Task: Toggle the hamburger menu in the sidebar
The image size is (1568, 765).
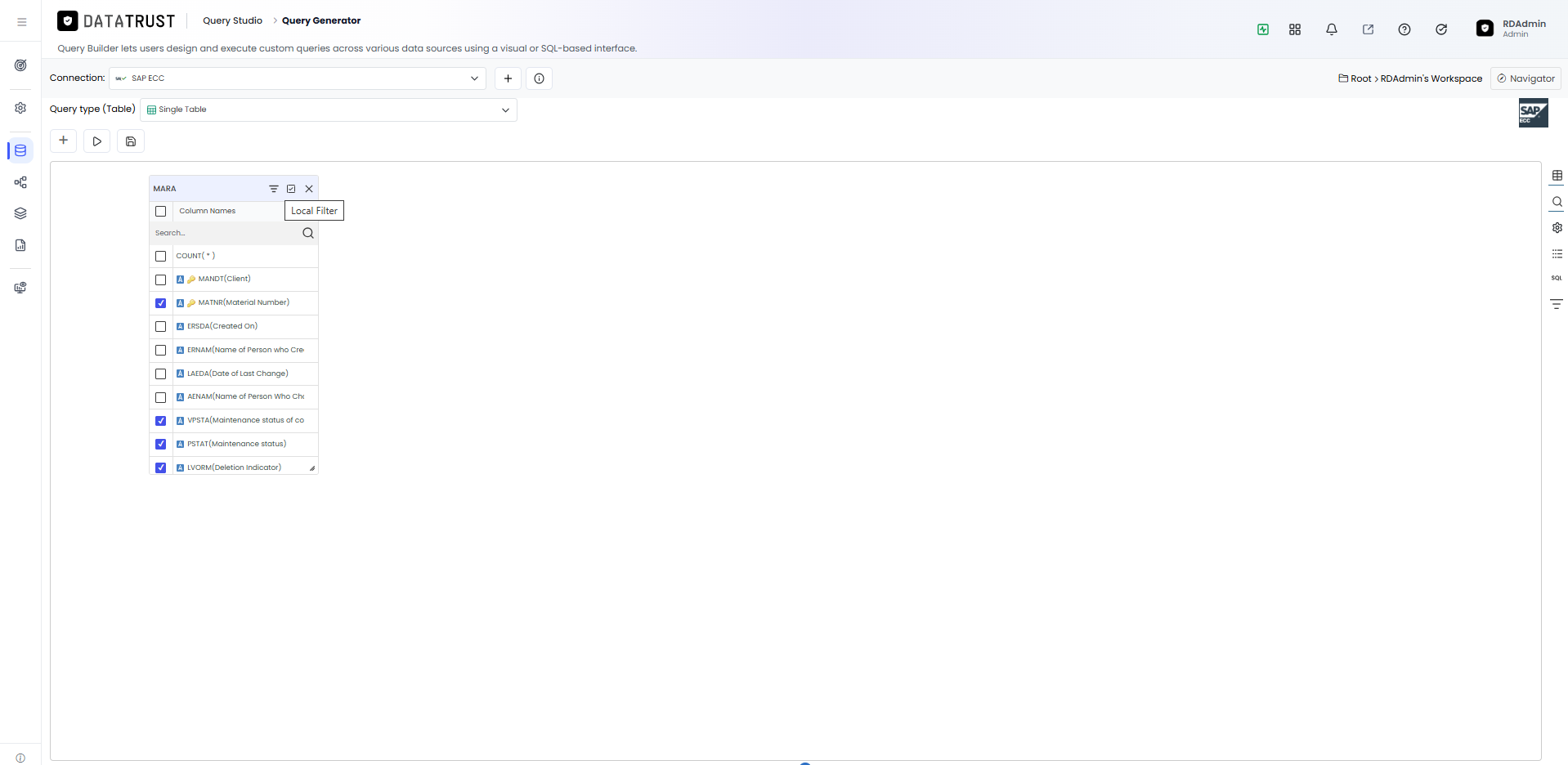Action: click(22, 22)
